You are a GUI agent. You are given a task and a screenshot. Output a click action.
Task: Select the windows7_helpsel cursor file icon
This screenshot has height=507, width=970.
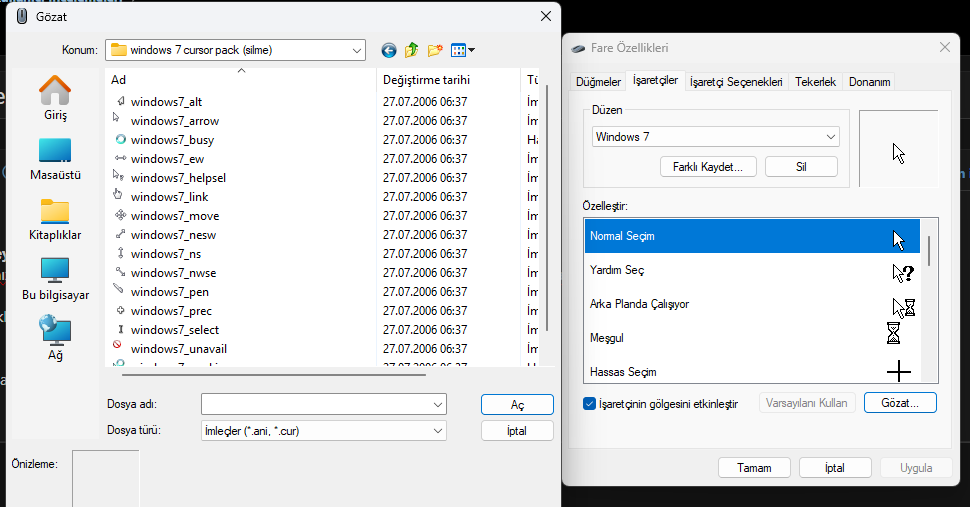tap(118, 175)
